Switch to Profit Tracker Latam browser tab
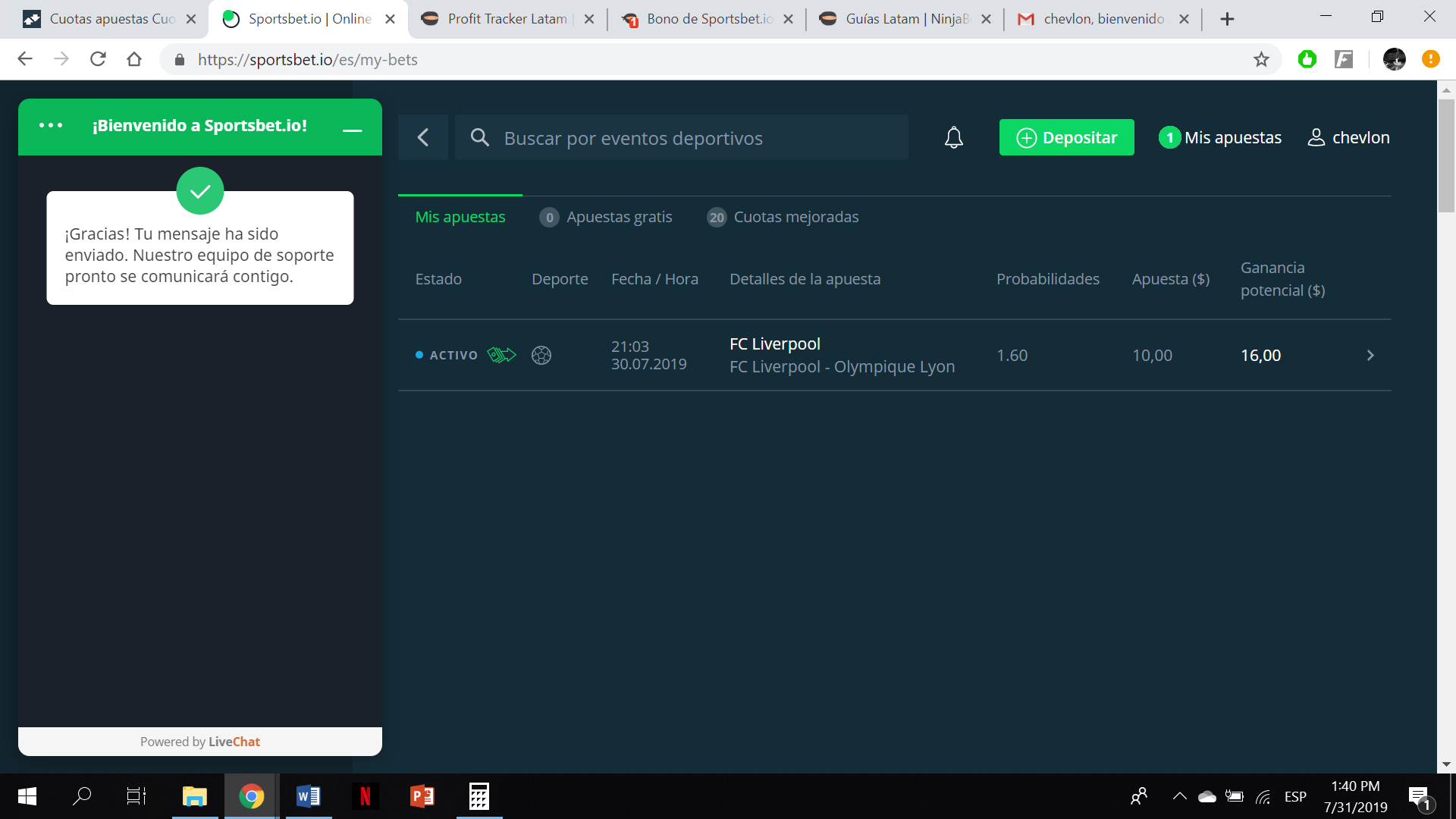The height and width of the screenshot is (819, 1456). tap(507, 19)
